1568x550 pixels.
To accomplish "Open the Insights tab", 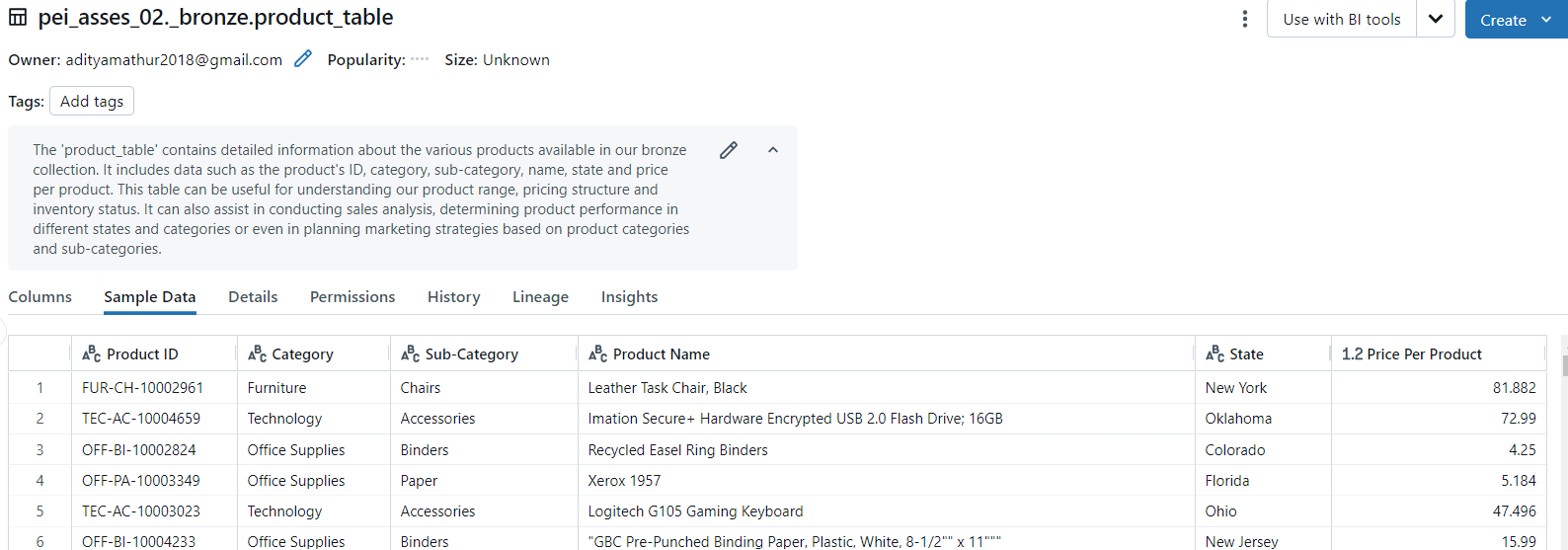I will [x=629, y=297].
